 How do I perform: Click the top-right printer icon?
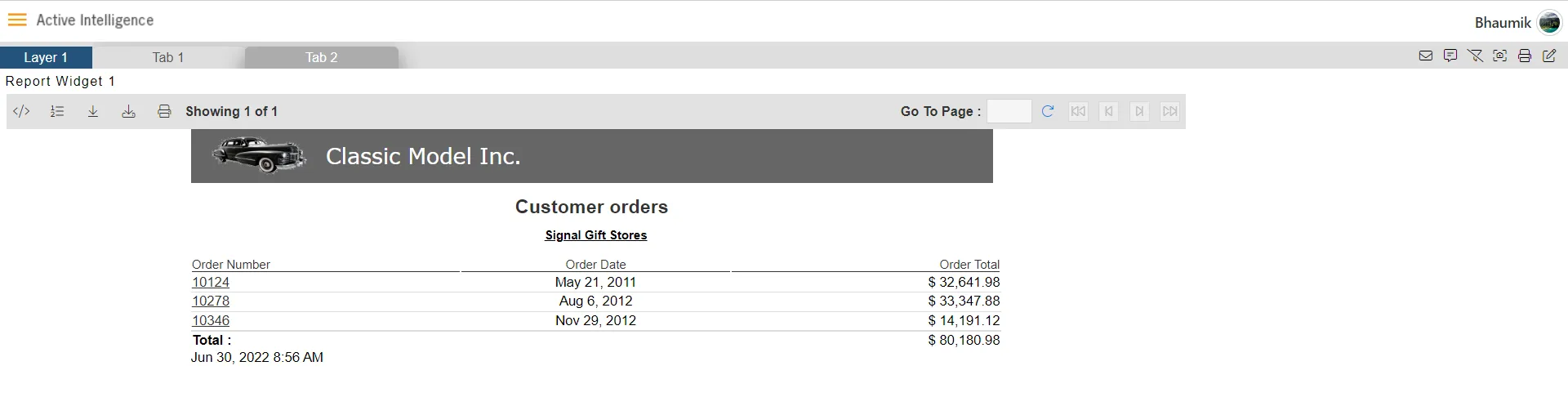pyautogui.click(x=1525, y=56)
